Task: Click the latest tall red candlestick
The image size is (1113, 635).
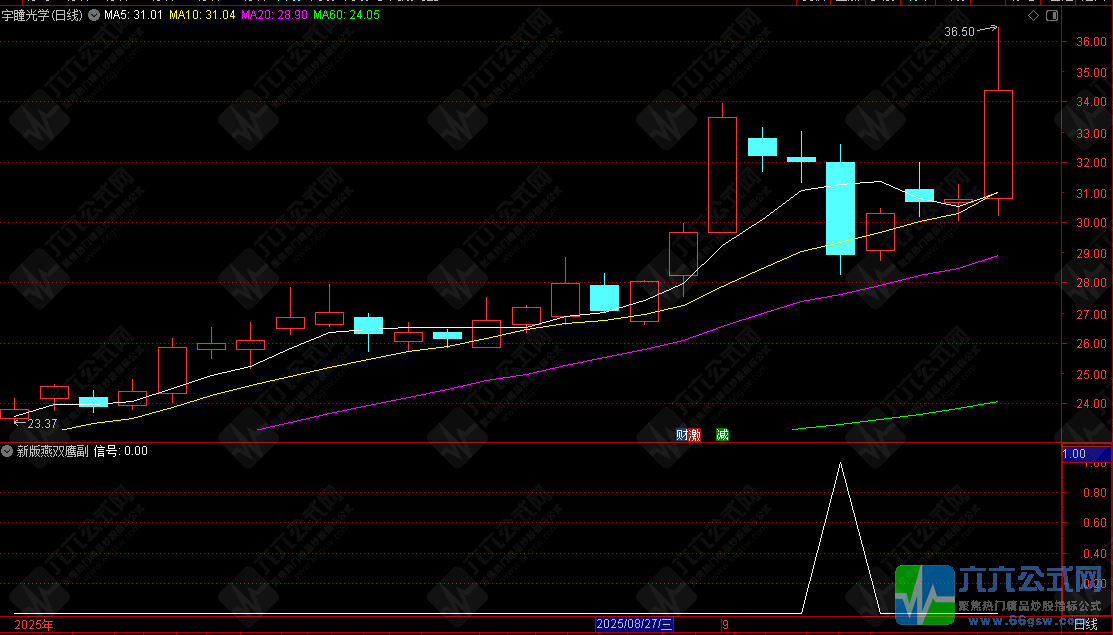Action: pos(998,144)
